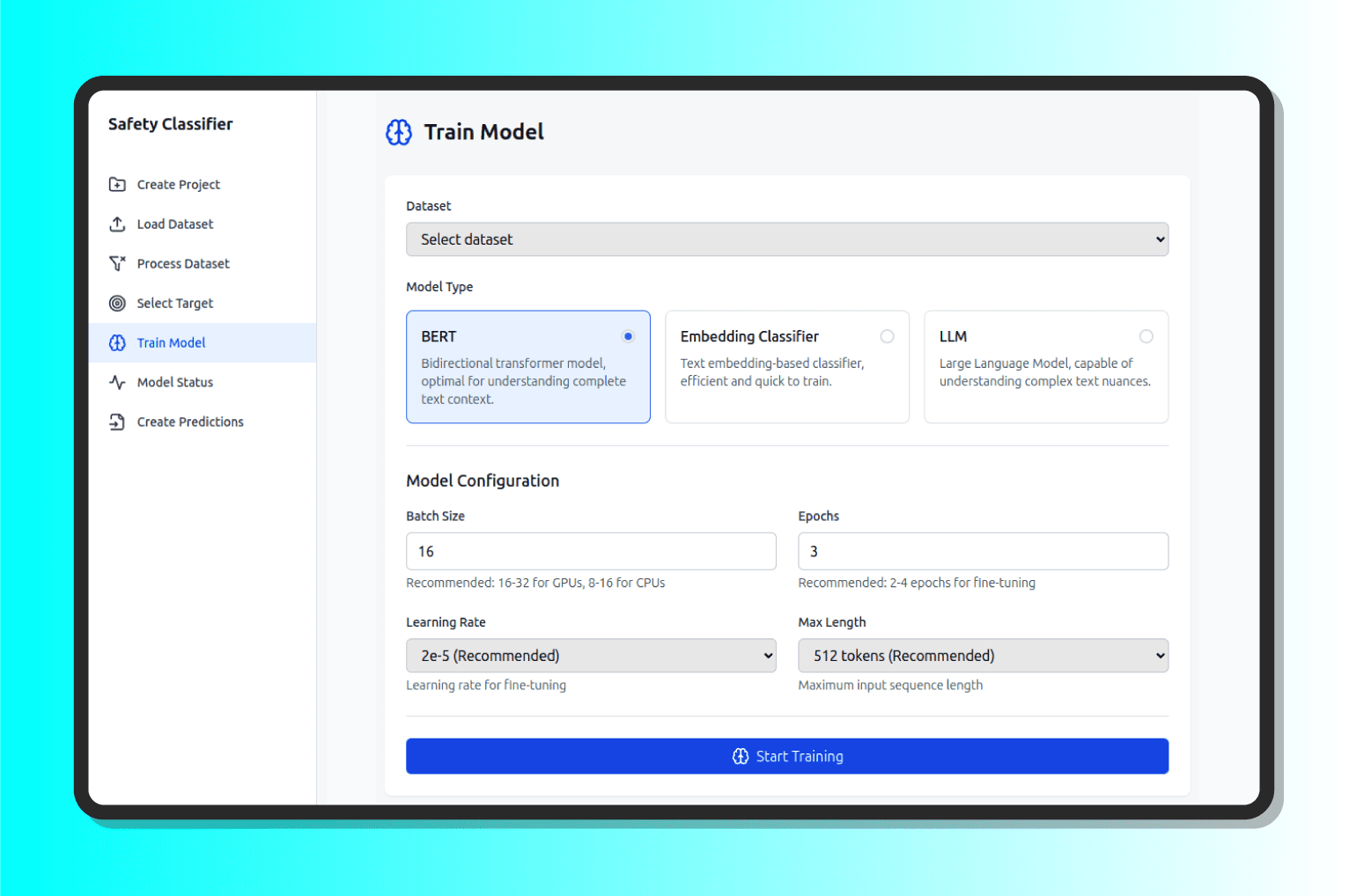Expand the Learning Rate dropdown
The height and width of the screenshot is (896, 1349).
point(590,656)
